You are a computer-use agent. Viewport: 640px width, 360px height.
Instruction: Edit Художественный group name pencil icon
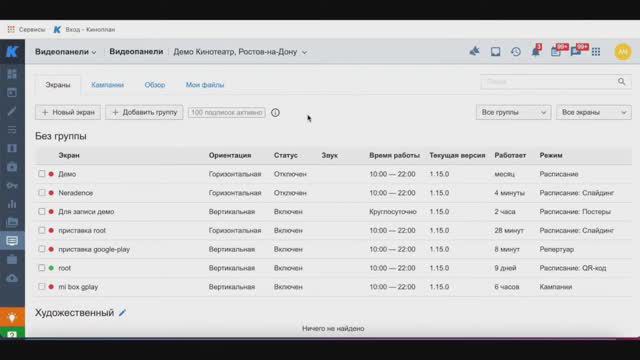click(x=122, y=313)
